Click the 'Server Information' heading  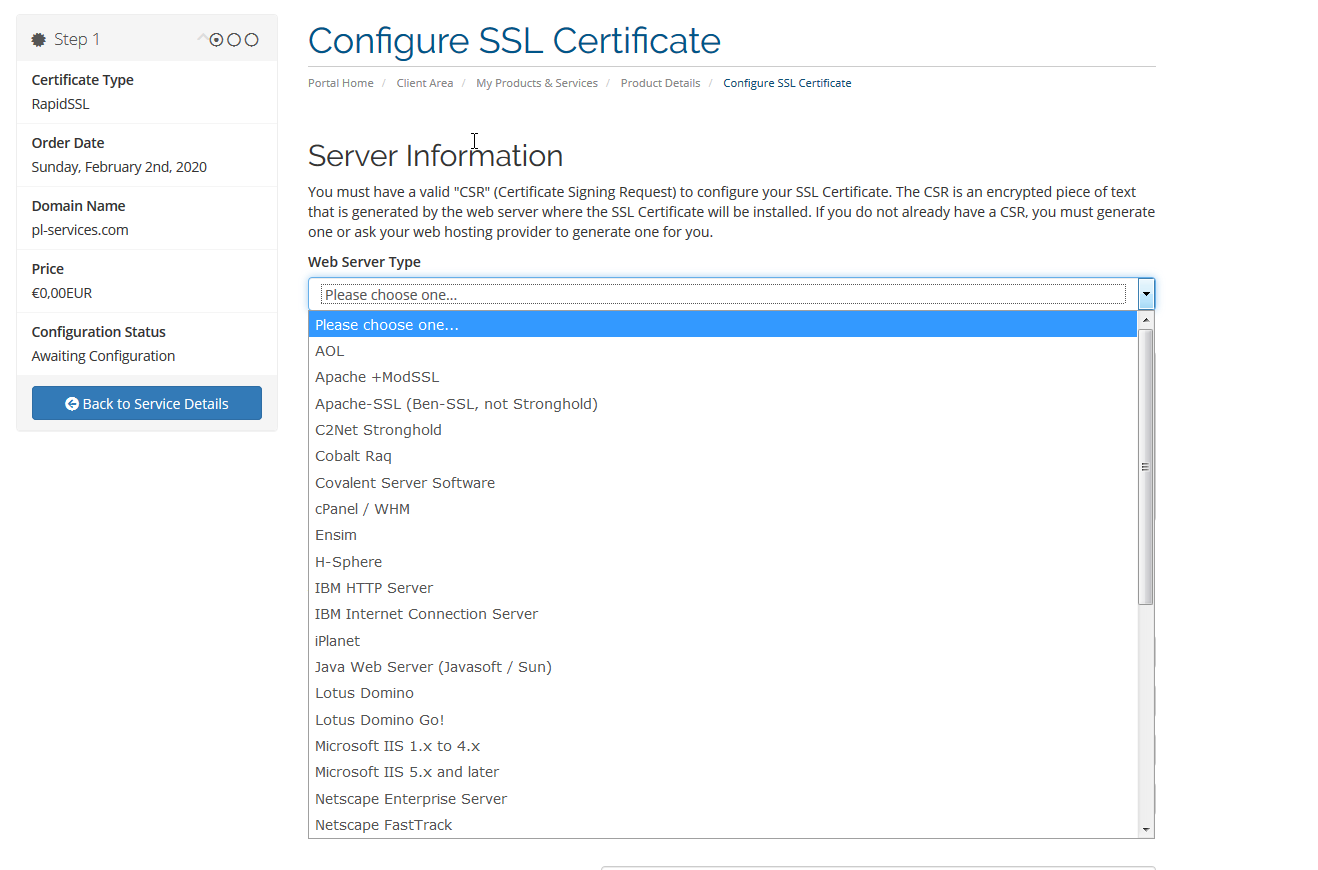click(435, 156)
